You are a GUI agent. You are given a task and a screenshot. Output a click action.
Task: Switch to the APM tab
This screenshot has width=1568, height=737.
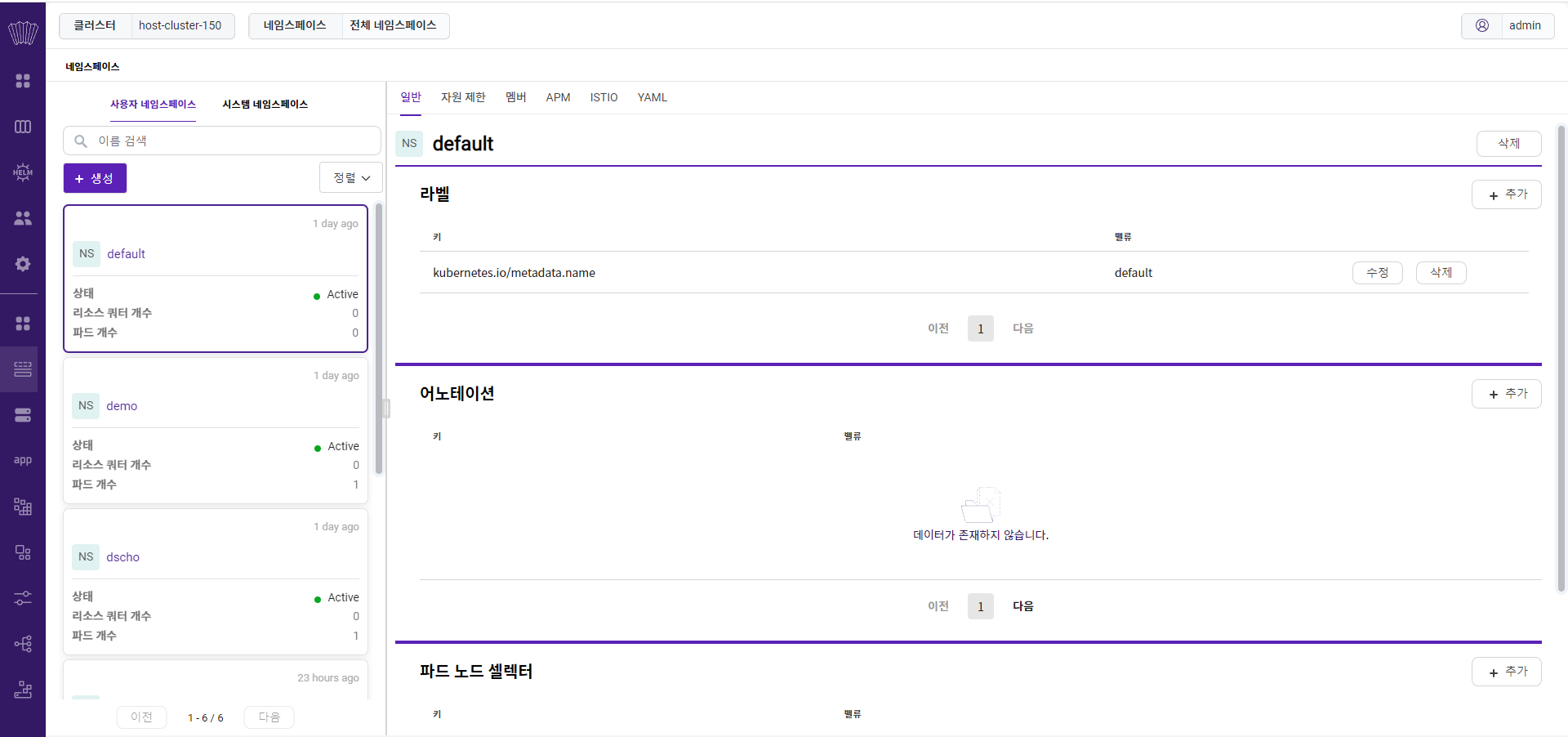[x=558, y=97]
